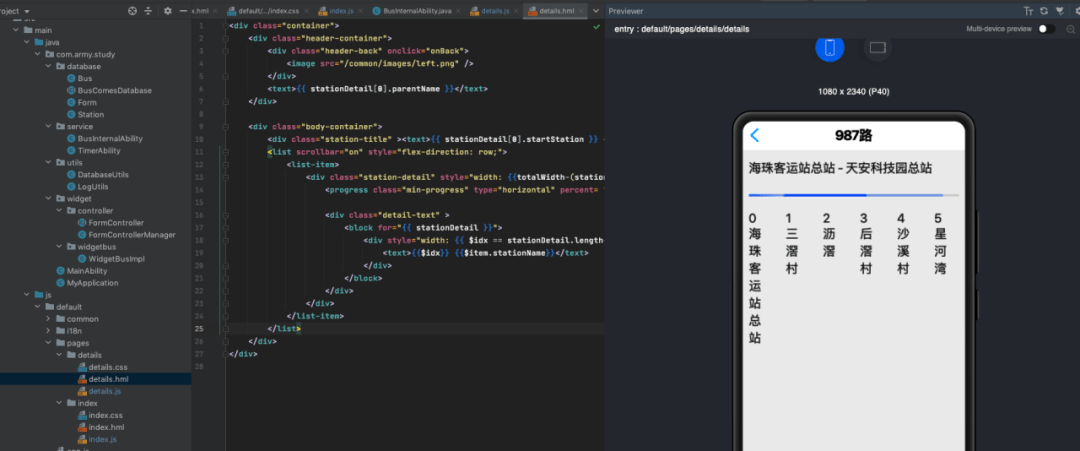Screen dimensions: 1080x451
Task: Close the index.js editor tab
Action: tap(360, 12)
